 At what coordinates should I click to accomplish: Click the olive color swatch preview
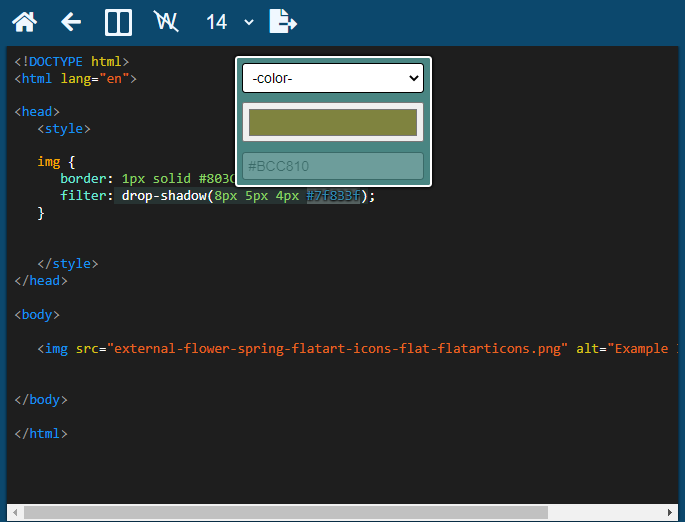(x=333, y=122)
